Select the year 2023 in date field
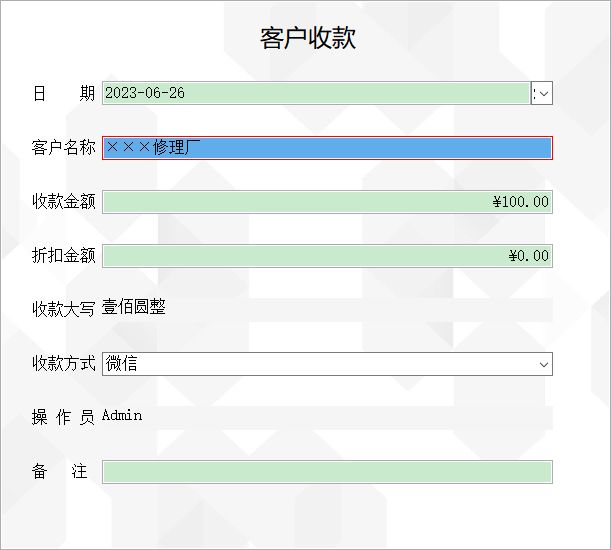 coord(121,93)
